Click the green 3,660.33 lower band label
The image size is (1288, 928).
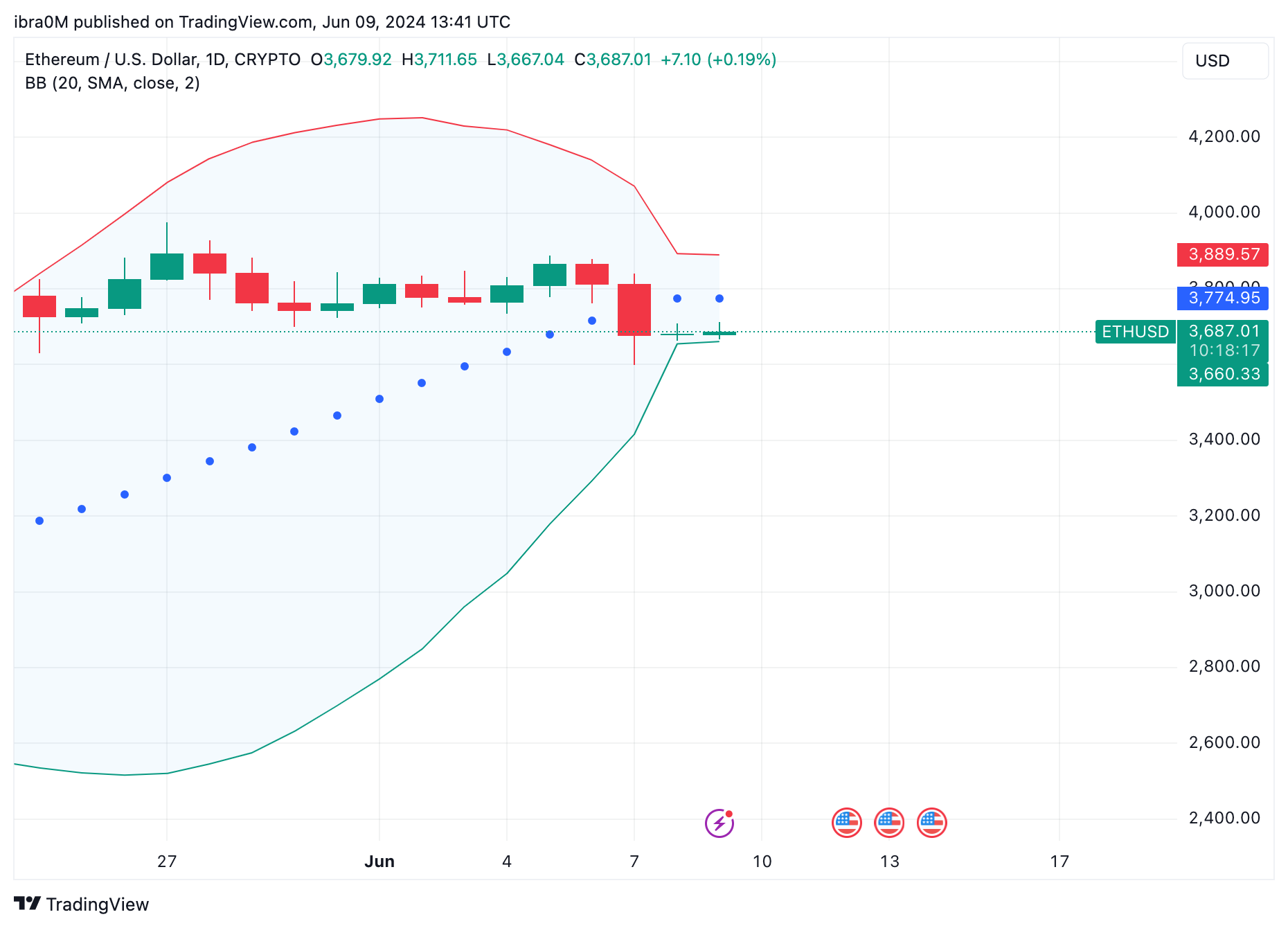[1222, 374]
